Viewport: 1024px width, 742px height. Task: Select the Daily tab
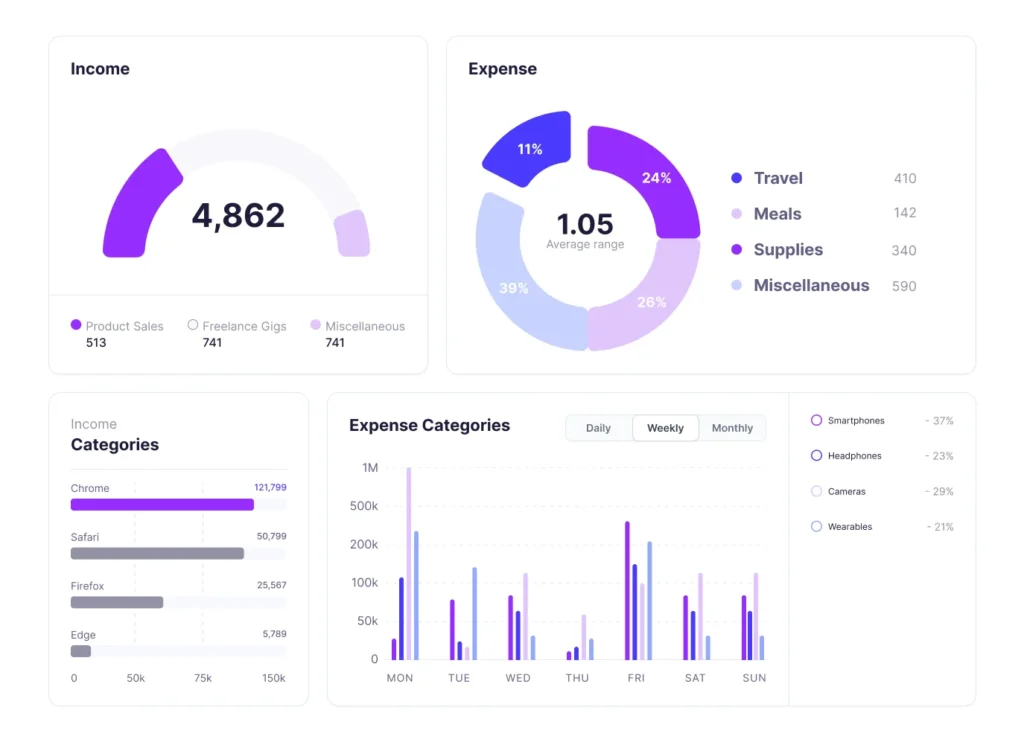coord(598,428)
